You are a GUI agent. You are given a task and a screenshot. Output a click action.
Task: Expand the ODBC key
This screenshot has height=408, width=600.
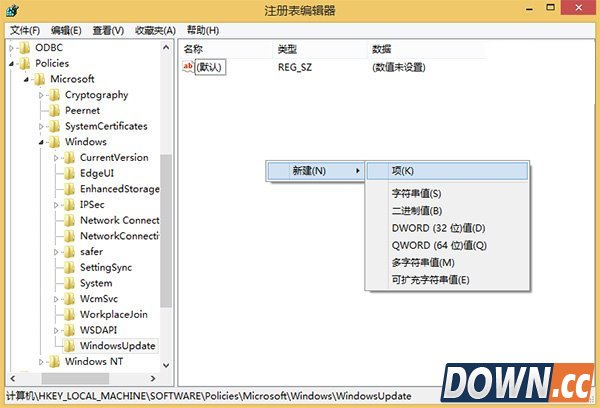[11, 48]
